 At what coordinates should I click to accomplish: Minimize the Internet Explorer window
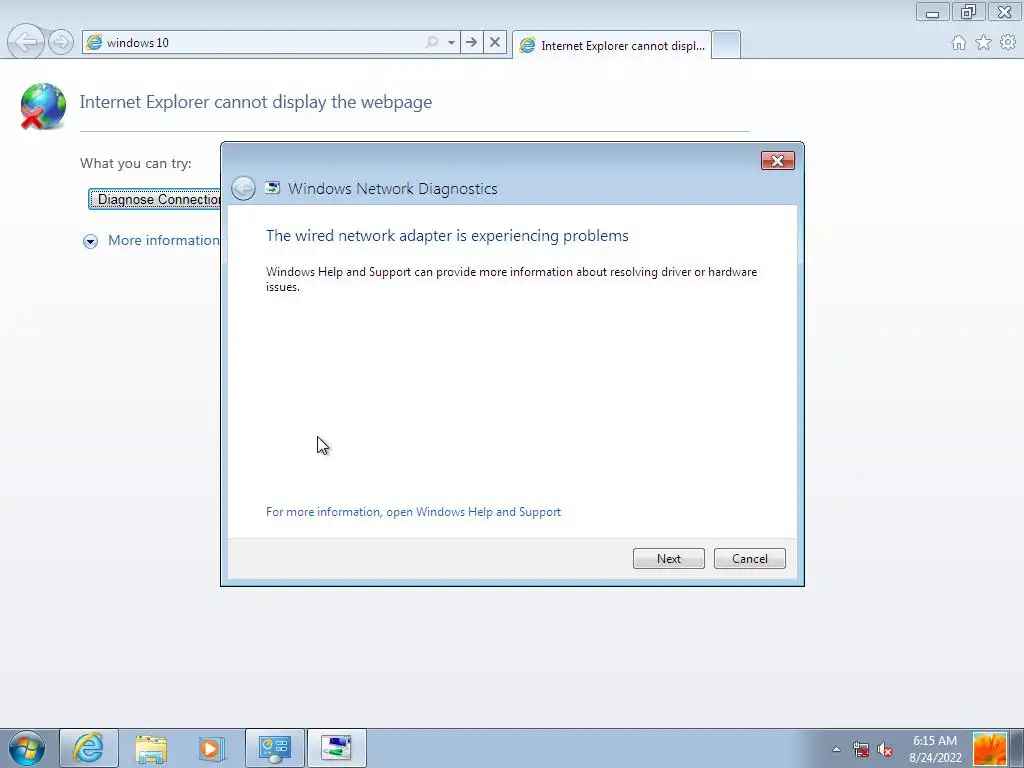[x=933, y=12]
